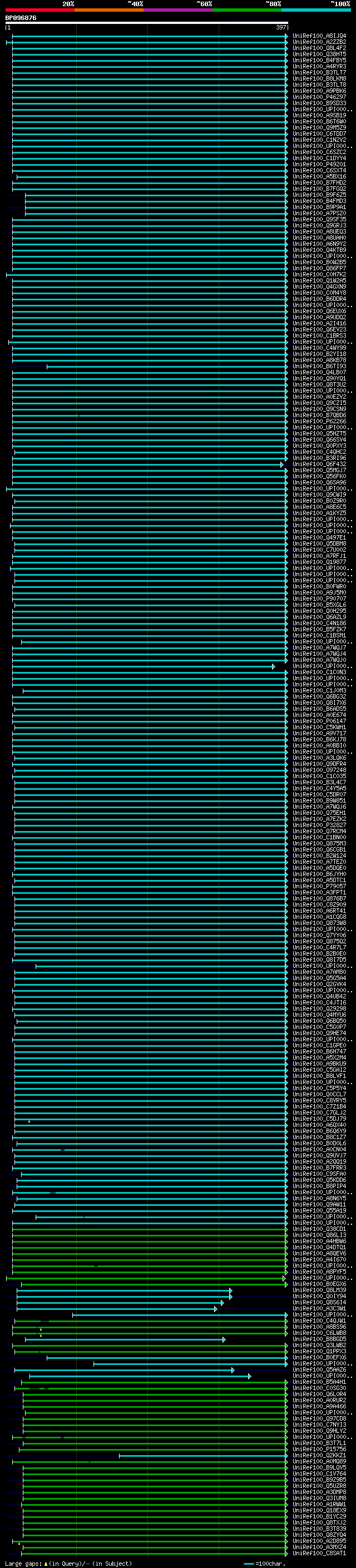Click label UniRef100_Q4KTB9

tap(319, 250)
